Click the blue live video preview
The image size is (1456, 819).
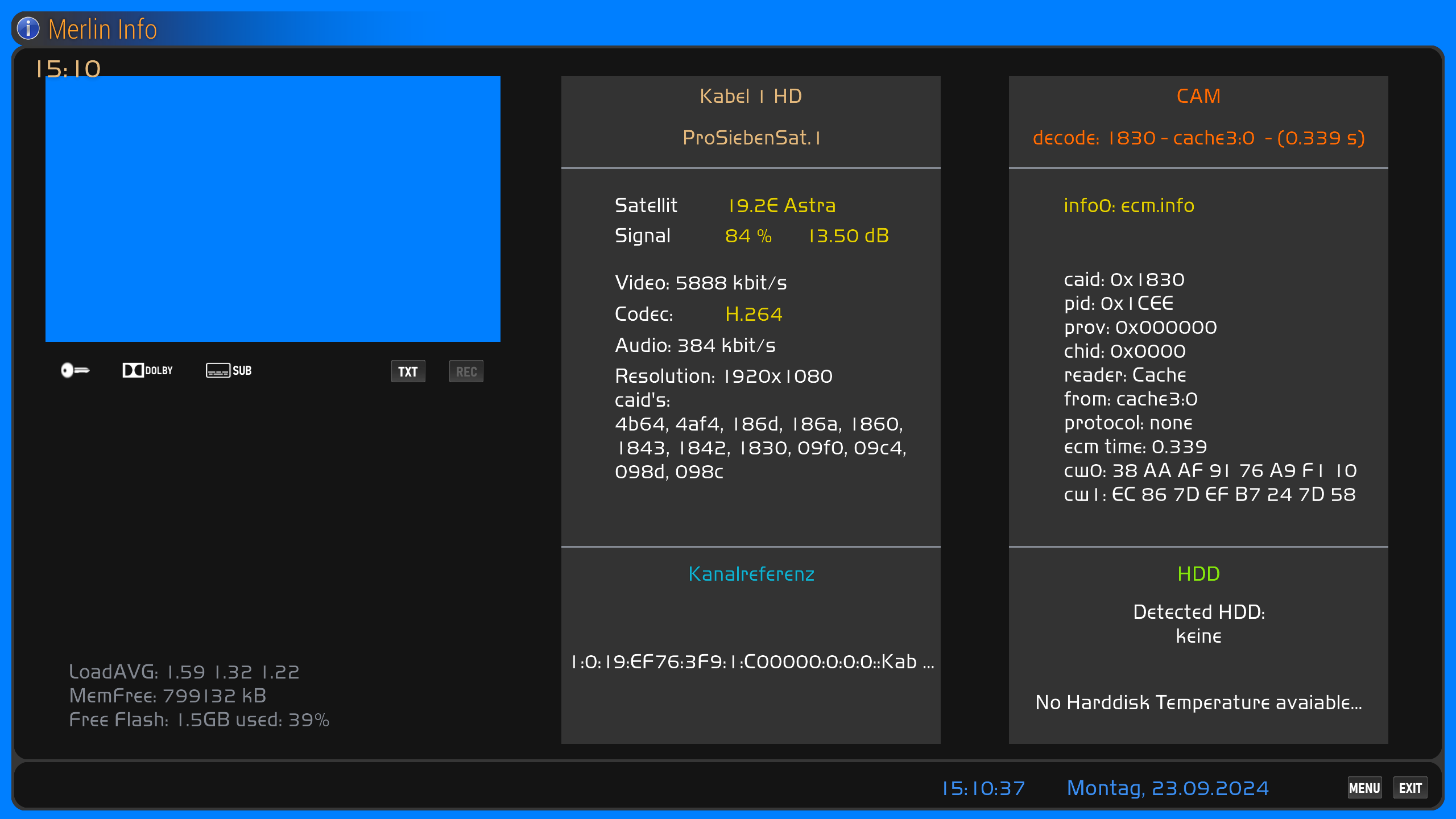coord(273,209)
